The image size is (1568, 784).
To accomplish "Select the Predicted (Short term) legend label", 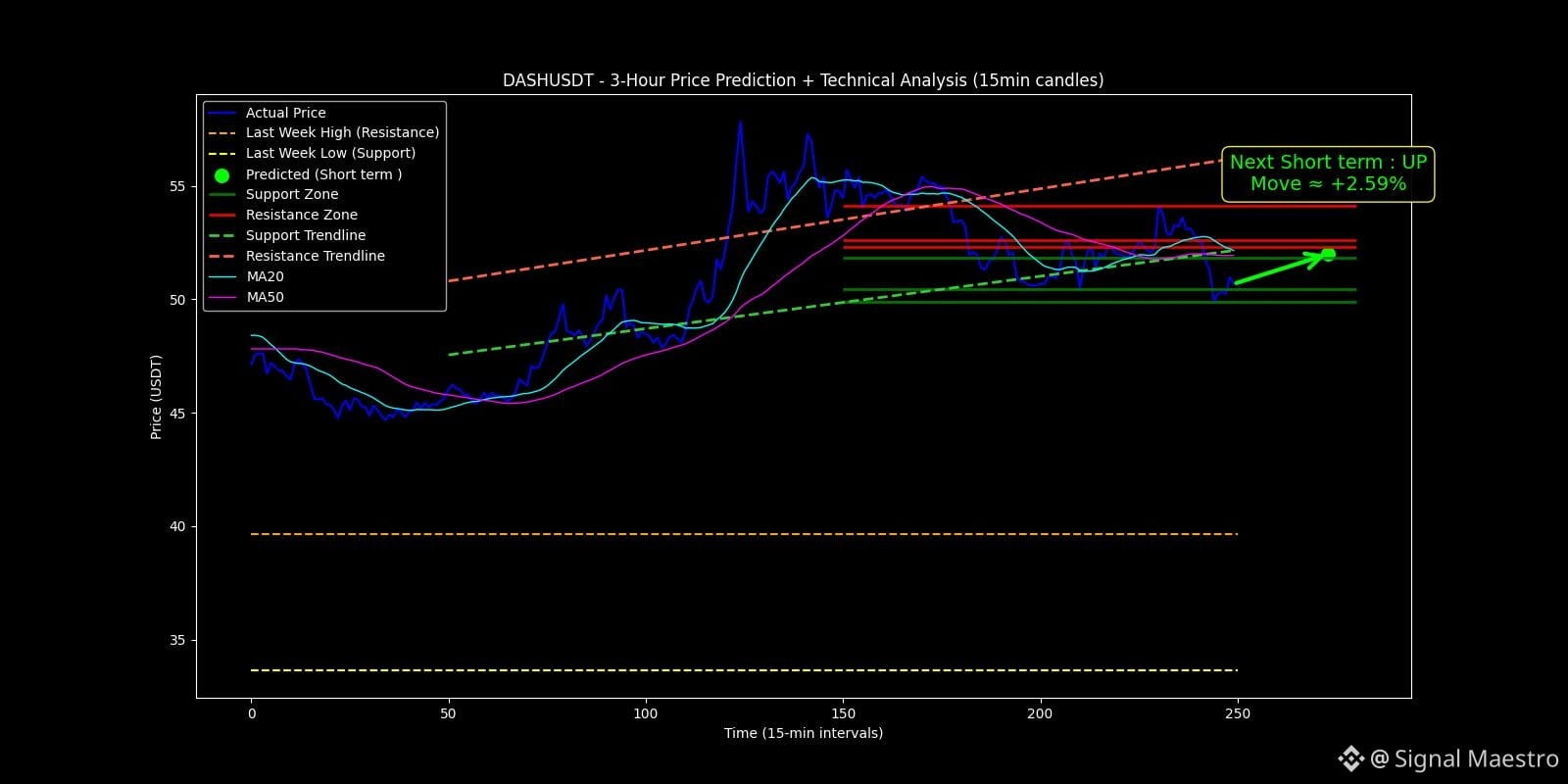I will [x=323, y=174].
